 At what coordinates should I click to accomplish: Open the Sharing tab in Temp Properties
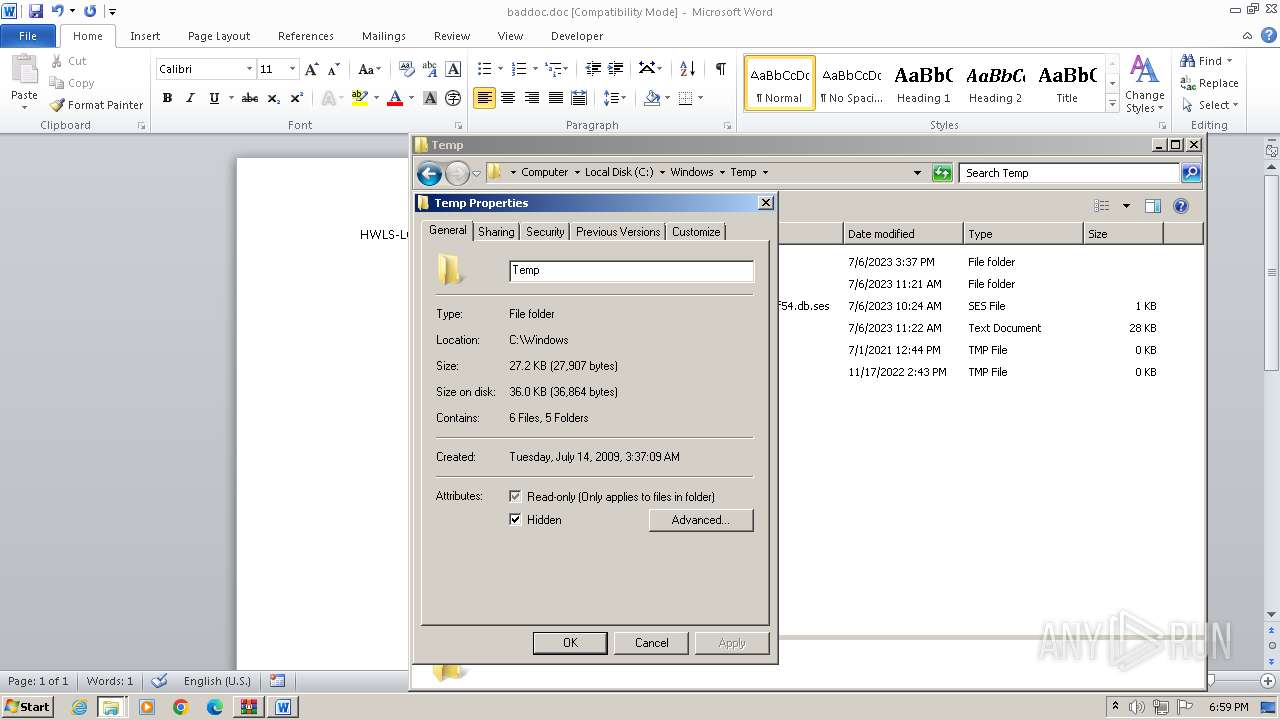(496, 231)
